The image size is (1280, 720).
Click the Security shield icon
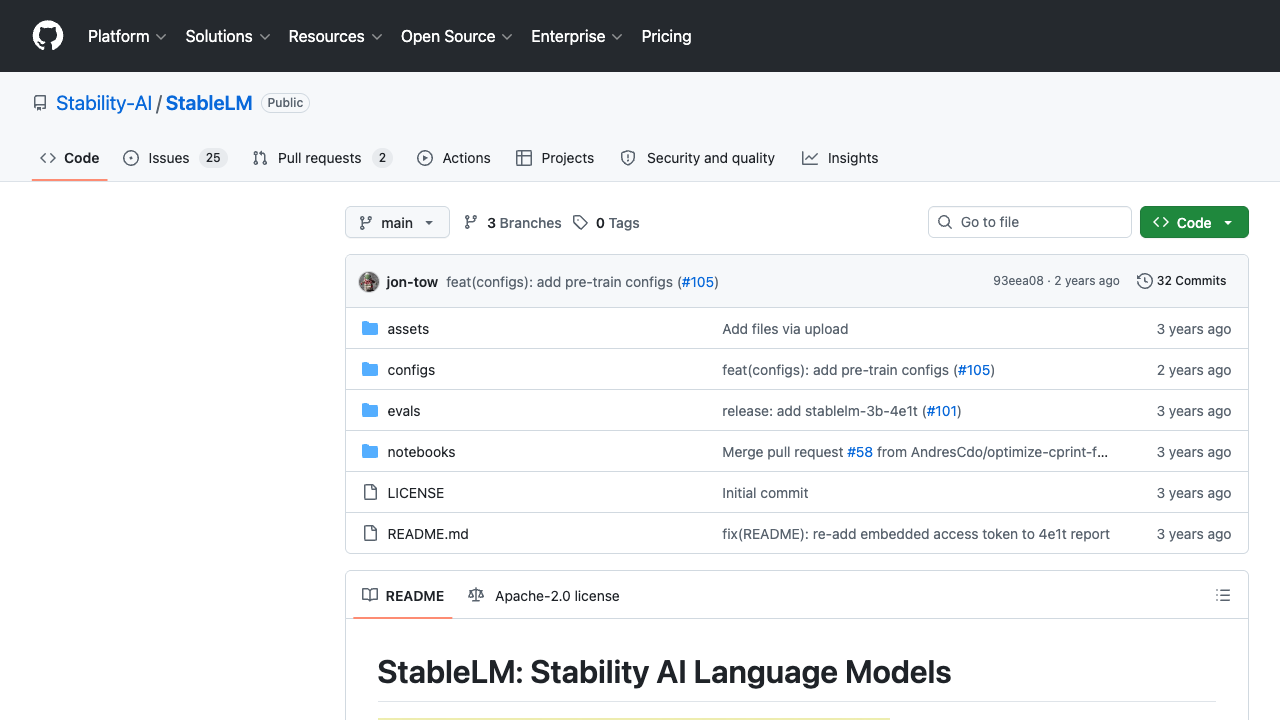click(x=628, y=158)
